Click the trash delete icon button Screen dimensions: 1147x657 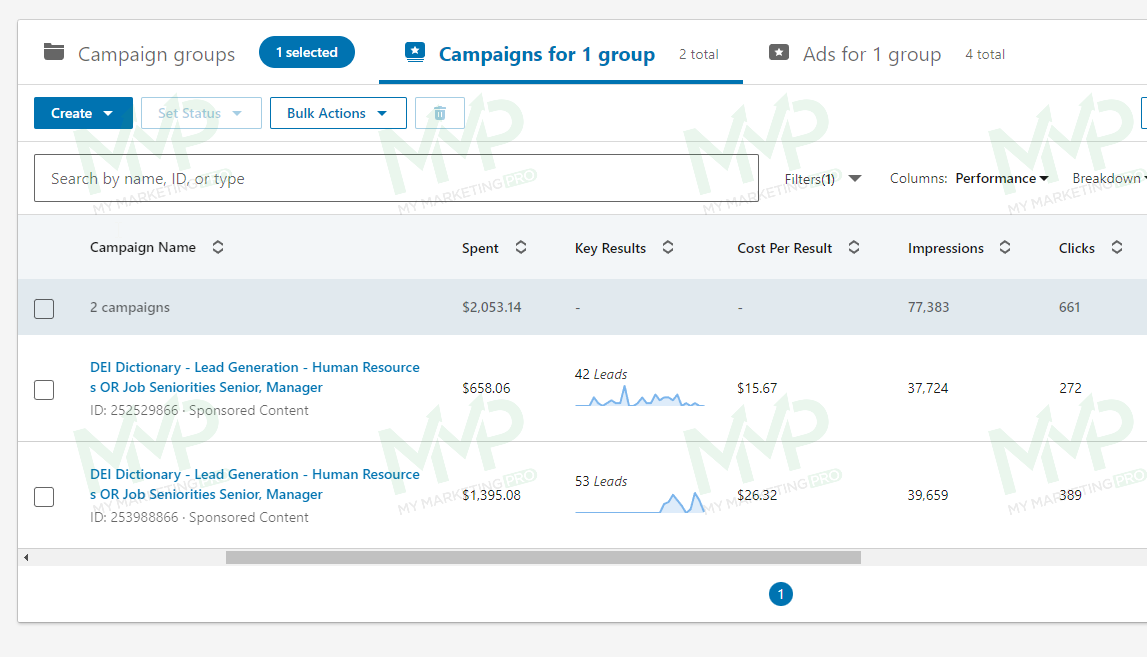coord(440,113)
